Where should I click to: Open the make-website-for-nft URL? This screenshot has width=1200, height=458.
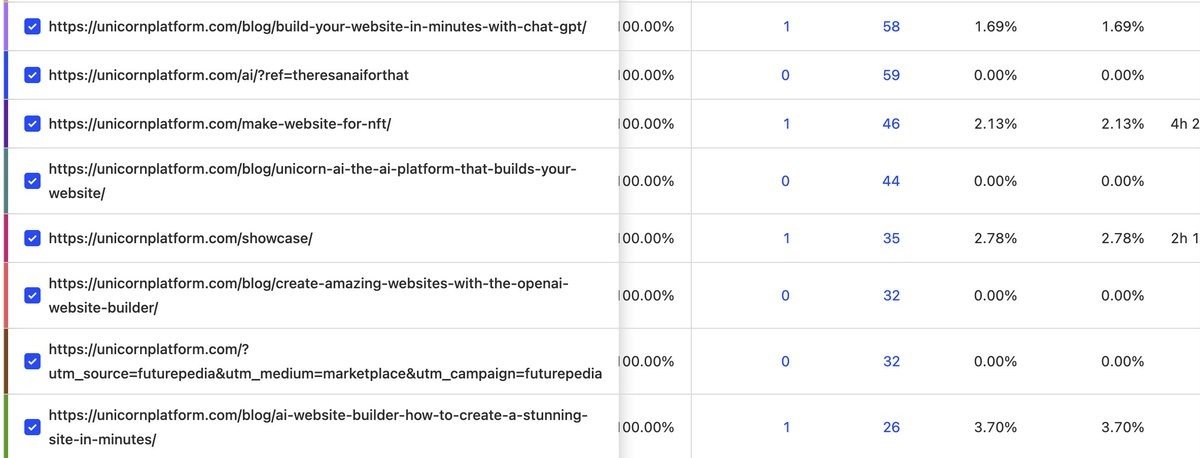pyautogui.click(x=219, y=124)
